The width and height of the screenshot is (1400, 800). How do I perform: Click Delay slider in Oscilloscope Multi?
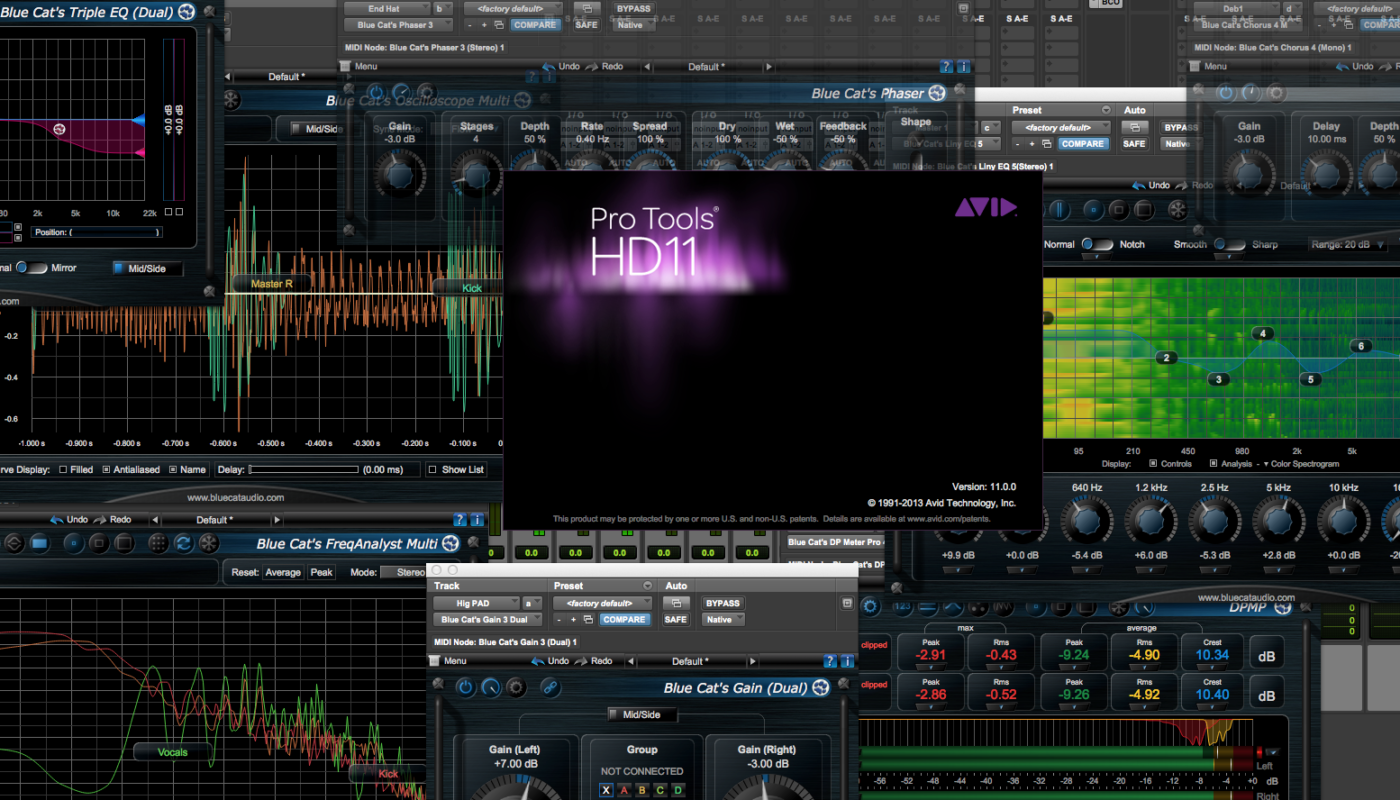[304, 469]
